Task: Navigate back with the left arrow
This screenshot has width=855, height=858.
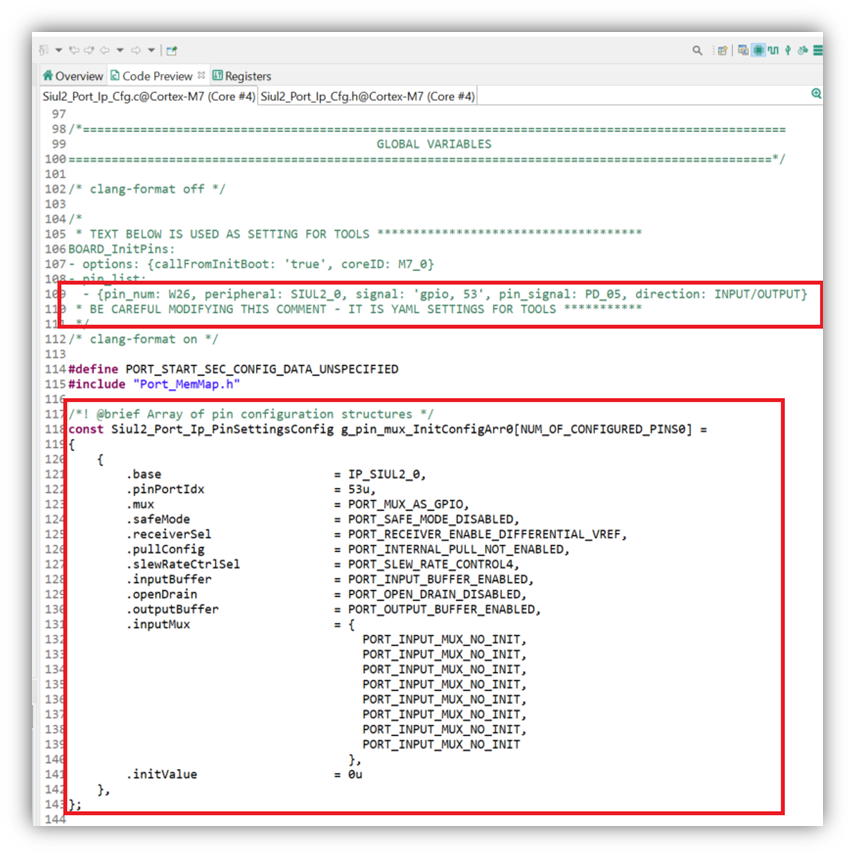Action: (104, 50)
